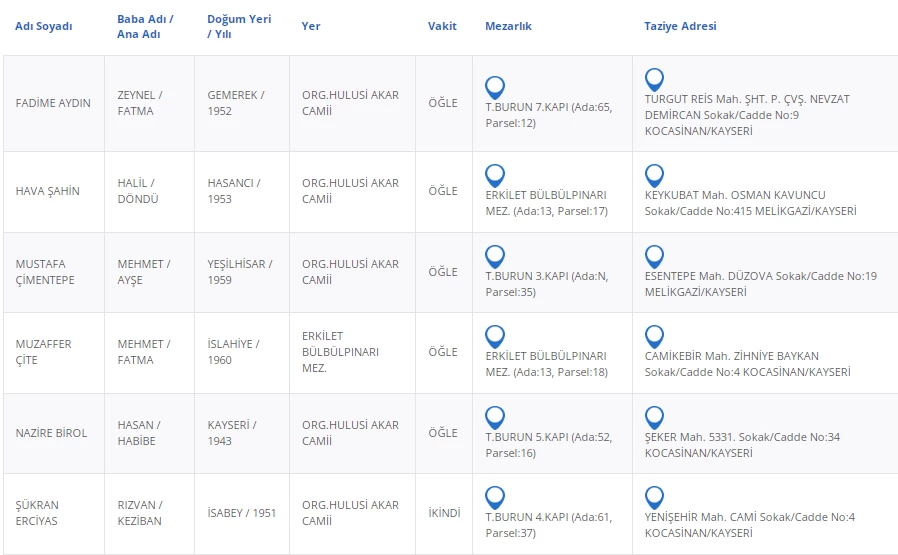898x555 pixels.
Task: Open condolence pin for Mustafa Çimentepe
Action: 654,256
